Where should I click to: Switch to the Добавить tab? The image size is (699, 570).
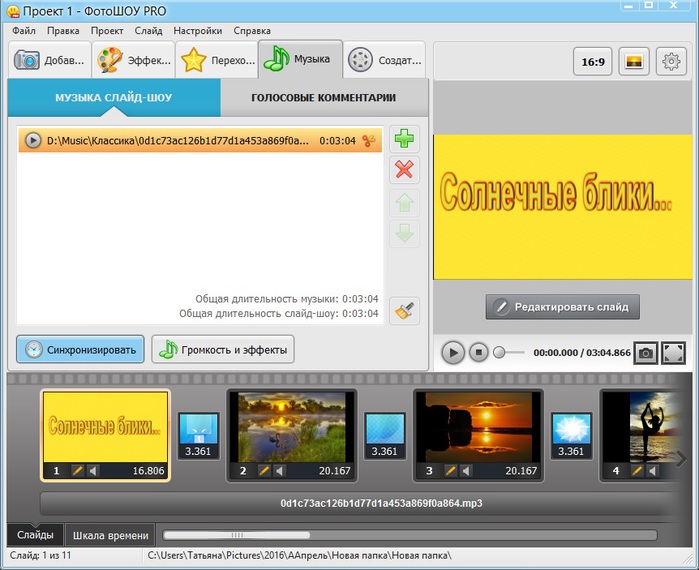49,60
